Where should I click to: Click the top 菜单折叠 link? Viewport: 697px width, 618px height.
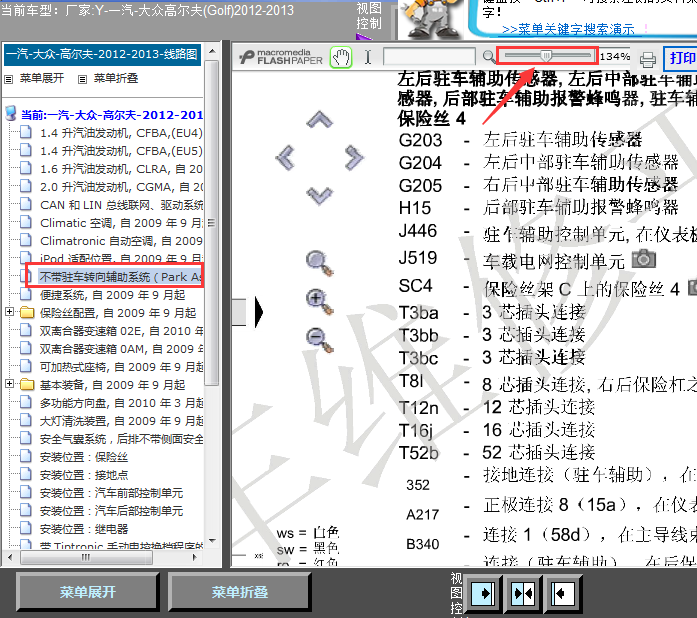tap(116, 79)
